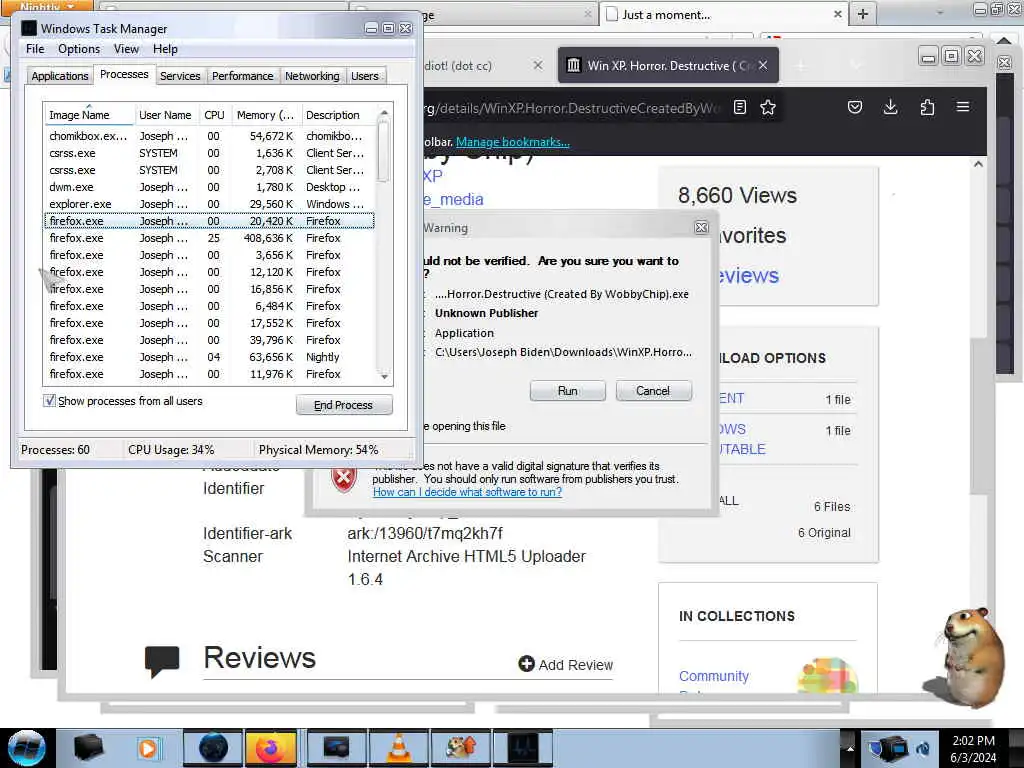This screenshot has height=768, width=1024.
Task: Open Task Manager Help menu
Action: tap(165, 49)
